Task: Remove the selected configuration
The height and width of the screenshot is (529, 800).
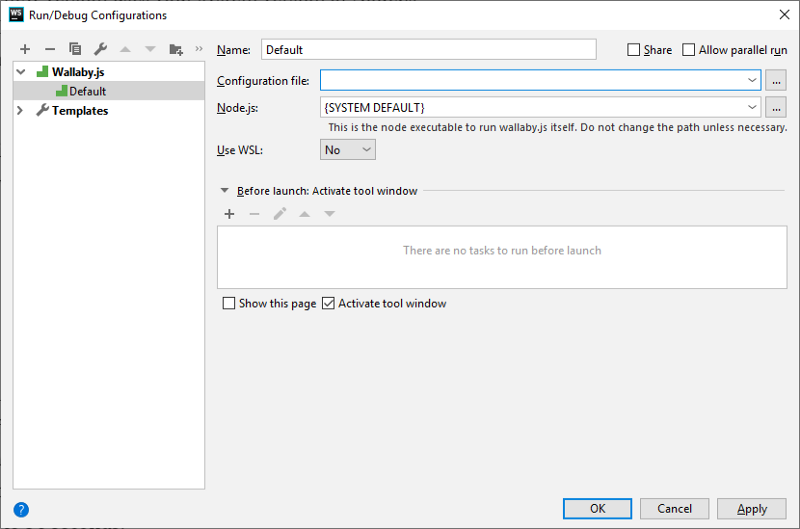Action: click(x=50, y=49)
